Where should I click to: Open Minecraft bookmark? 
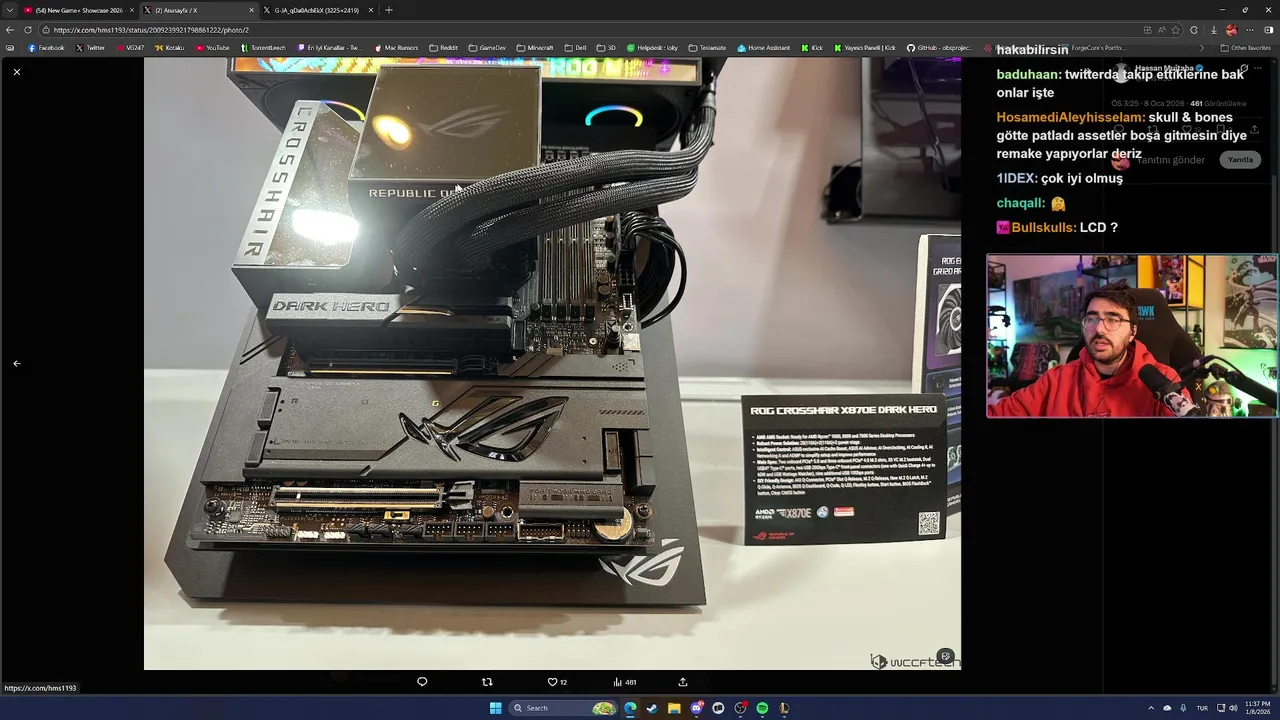coord(535,48)
